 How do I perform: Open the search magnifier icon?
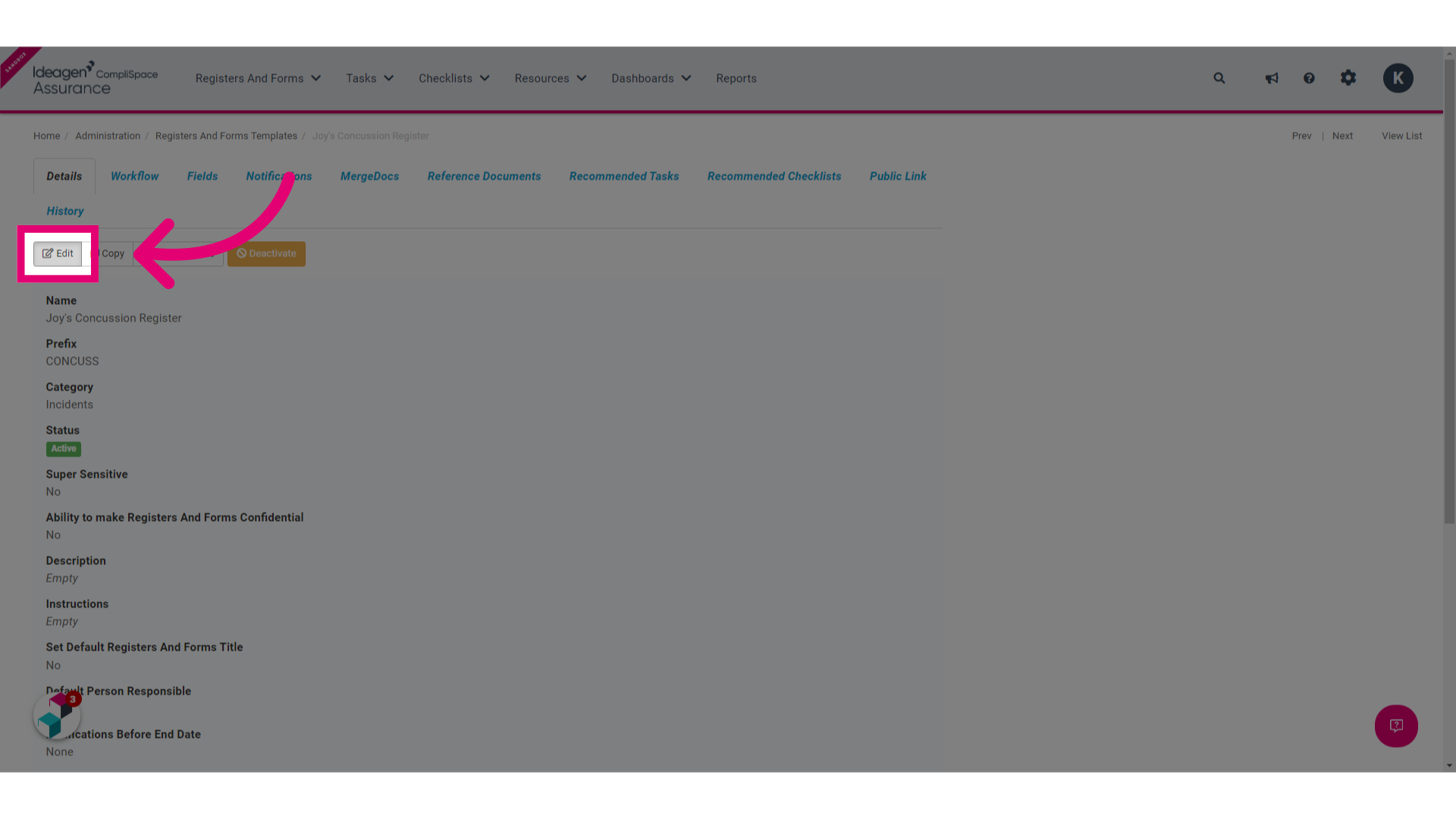(x=1219, y=78)
